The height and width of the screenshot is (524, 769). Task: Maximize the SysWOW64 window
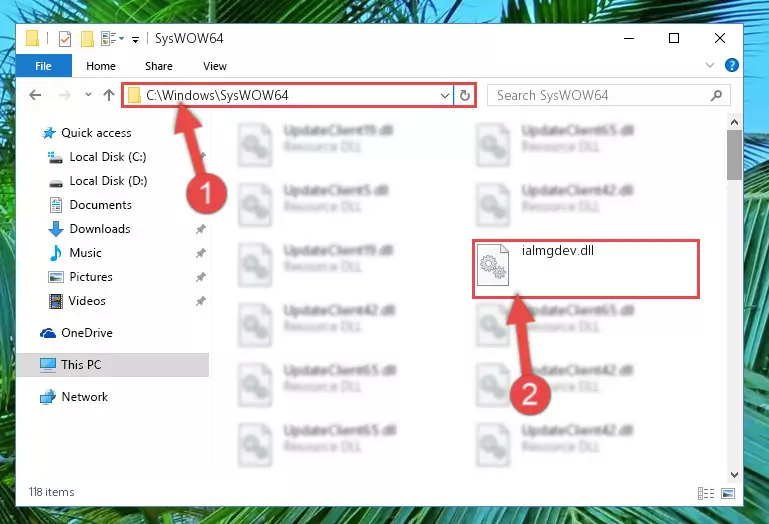pos(674,38)
